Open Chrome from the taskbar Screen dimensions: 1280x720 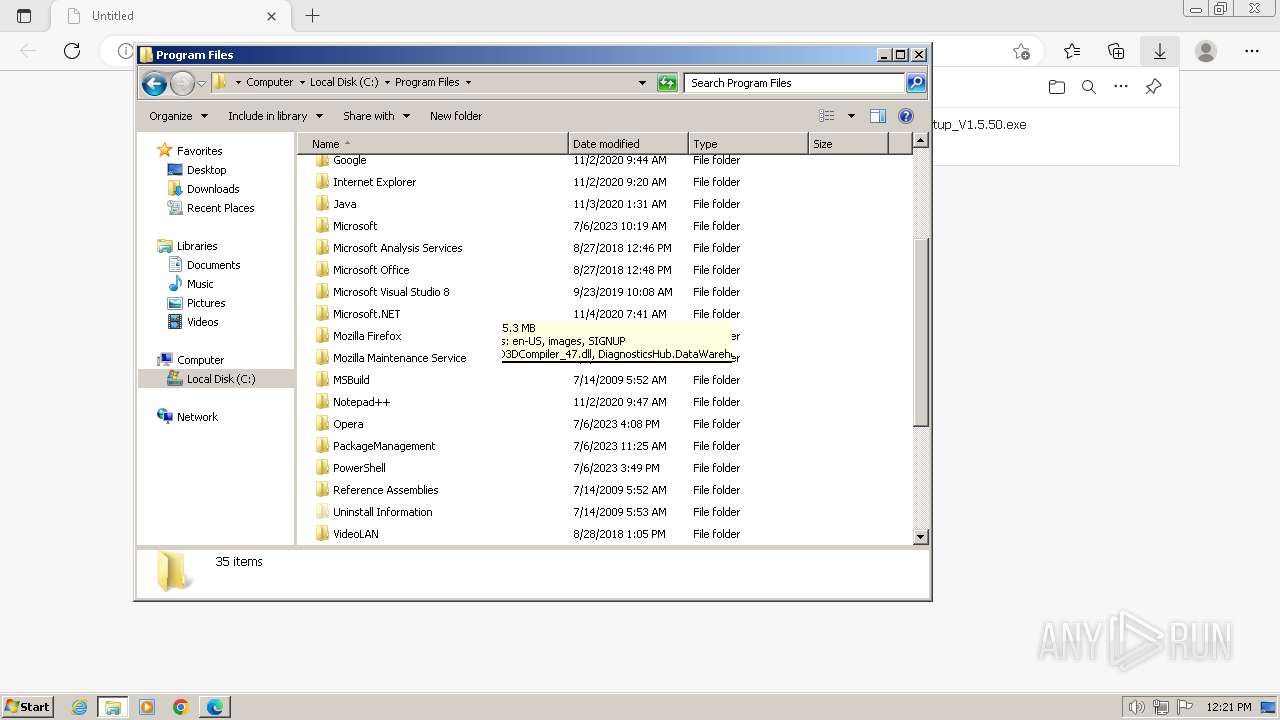point(181,707)
